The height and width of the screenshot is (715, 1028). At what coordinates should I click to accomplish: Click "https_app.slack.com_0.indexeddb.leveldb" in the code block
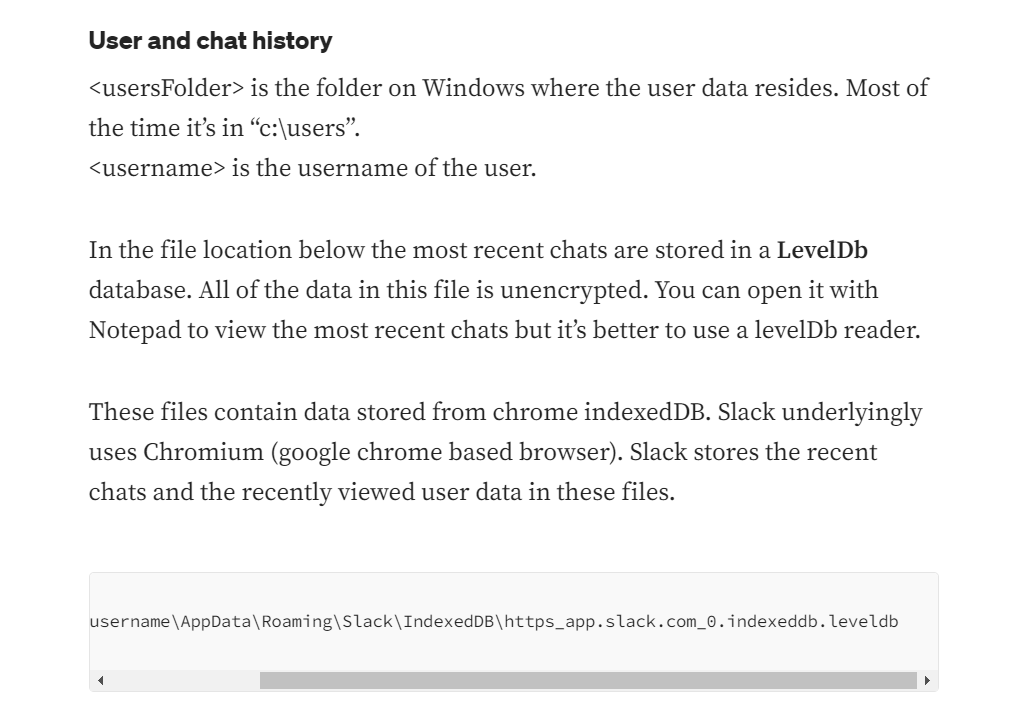click(701, 622)
